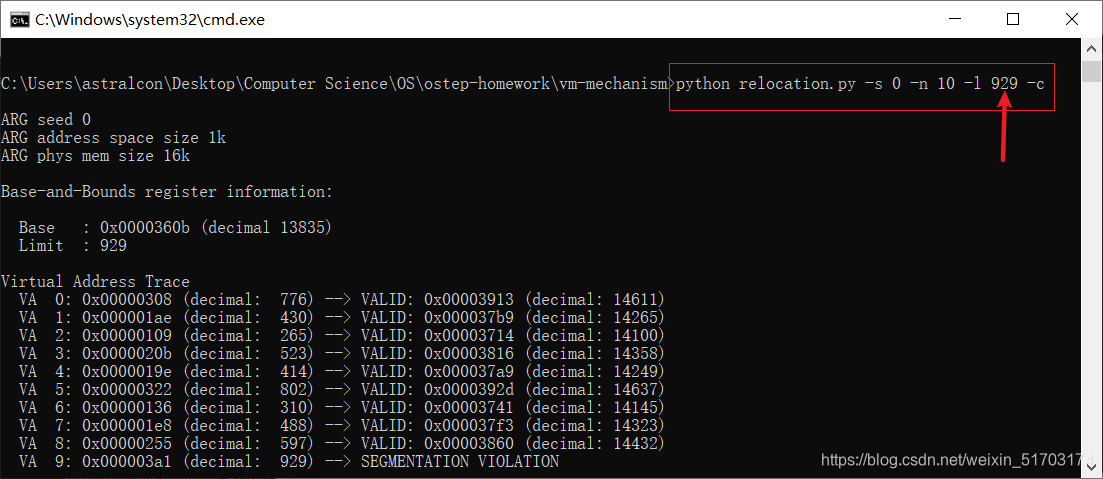1103x479 pixels.
Task: Maximize the cmd.exe window
Action: click(1012, 19)
